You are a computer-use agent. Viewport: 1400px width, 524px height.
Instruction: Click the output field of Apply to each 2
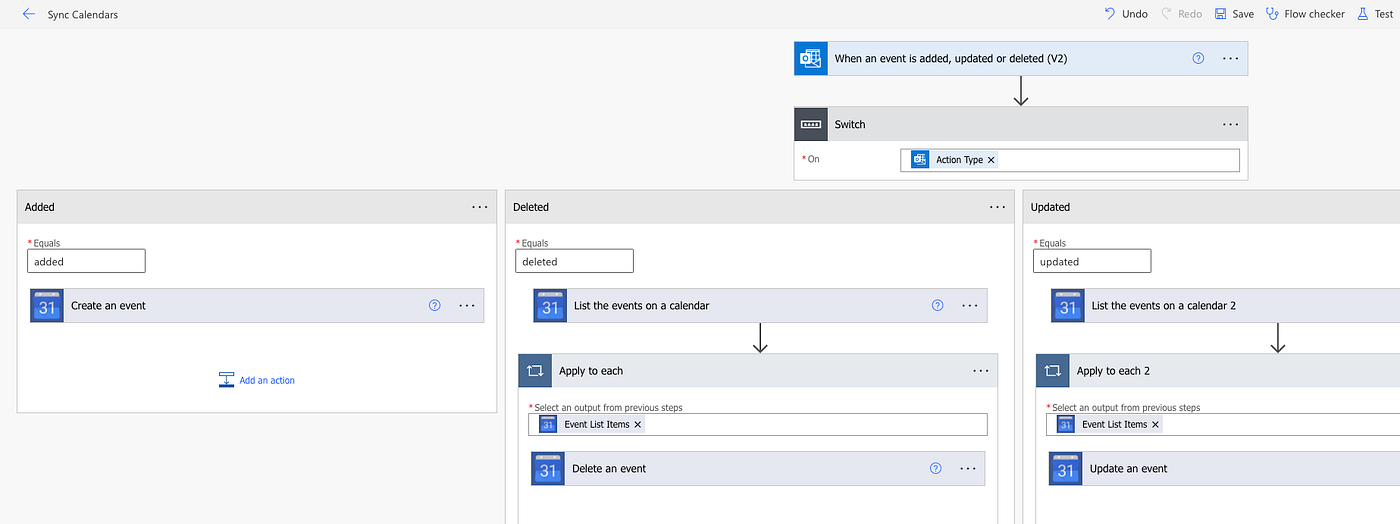(1223, 424)
